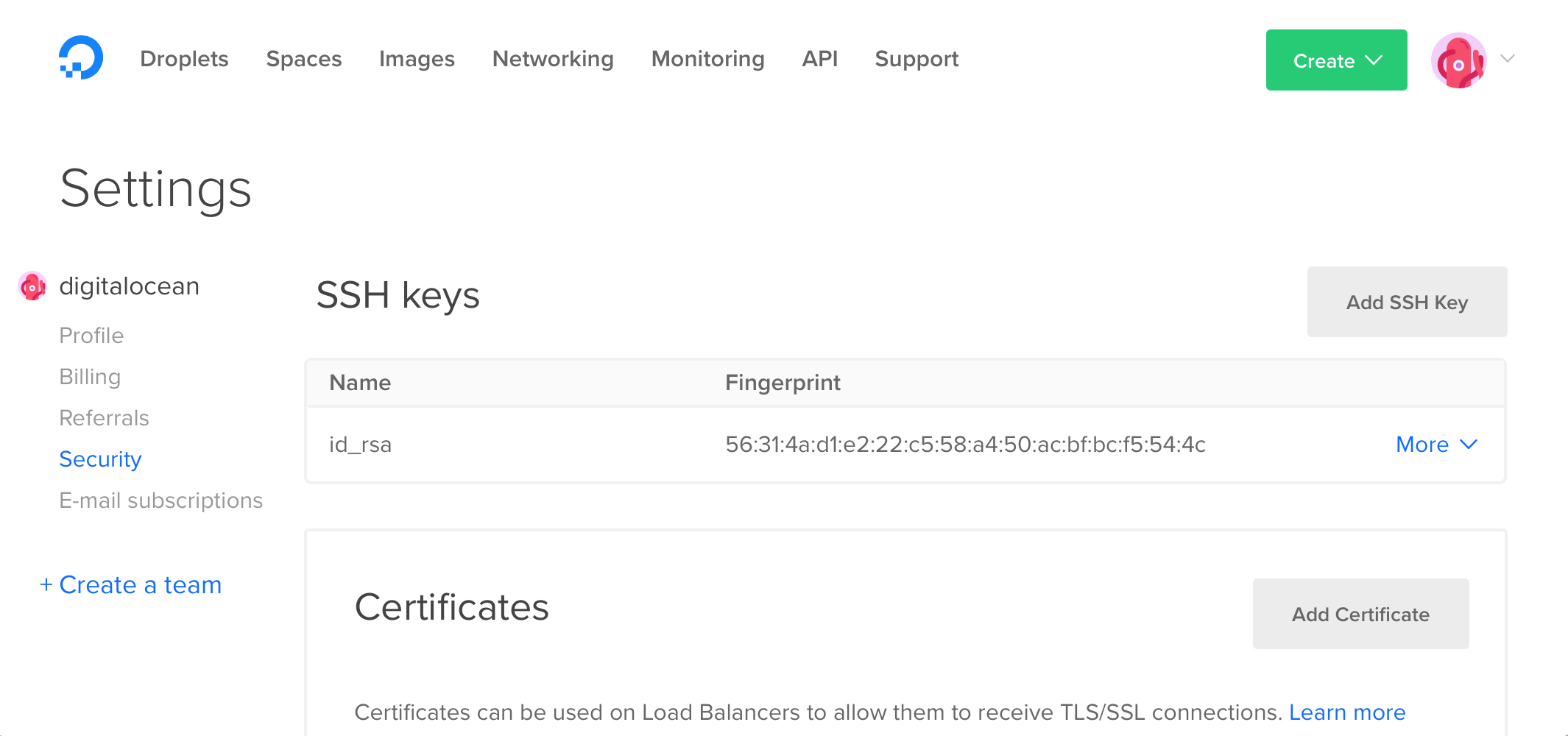Click the Add Certificate button
Image resolution: width=1568 pixels, height=736 pixels.
point(1360,614)
